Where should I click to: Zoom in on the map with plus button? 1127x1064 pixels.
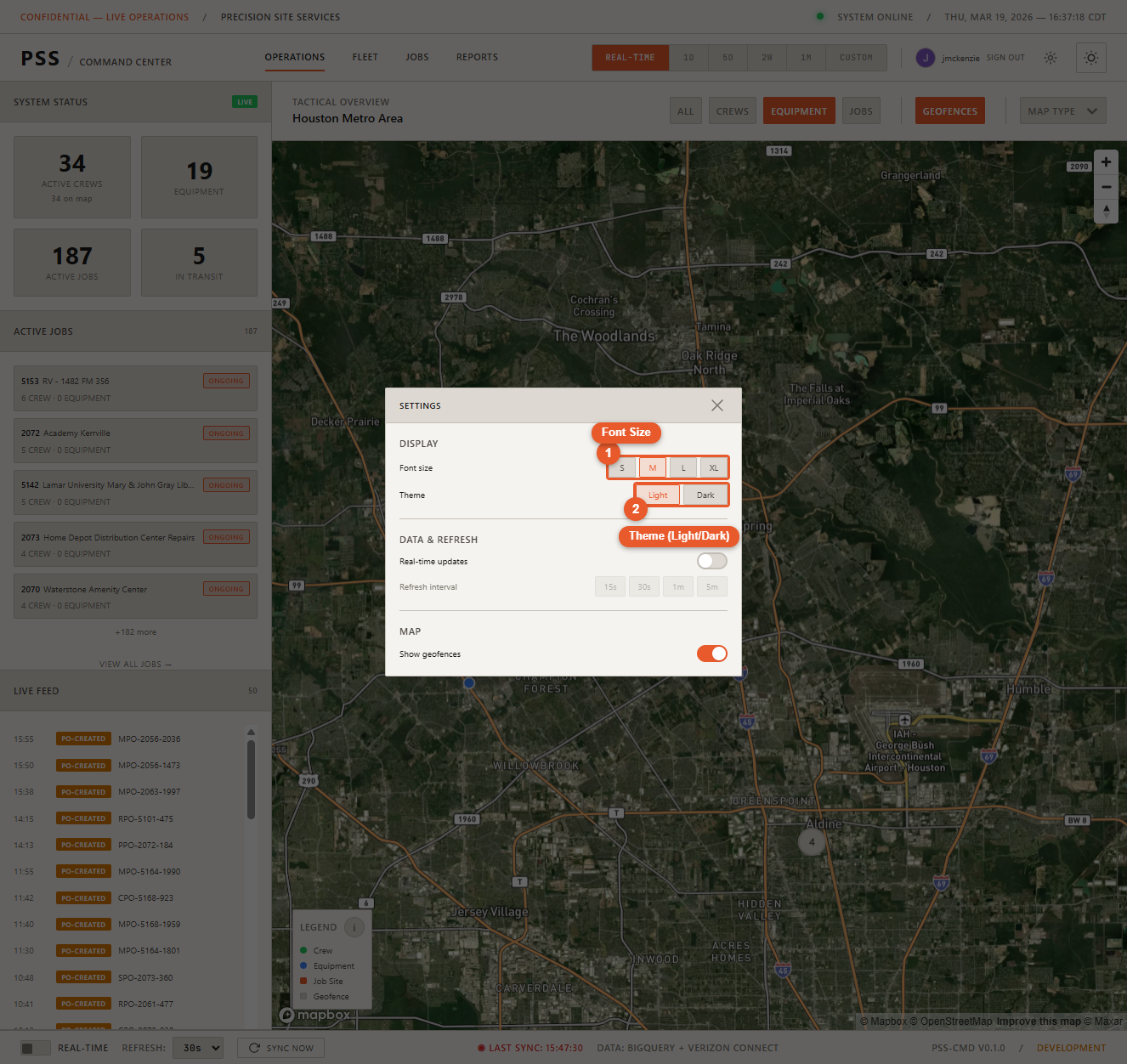1105,162
